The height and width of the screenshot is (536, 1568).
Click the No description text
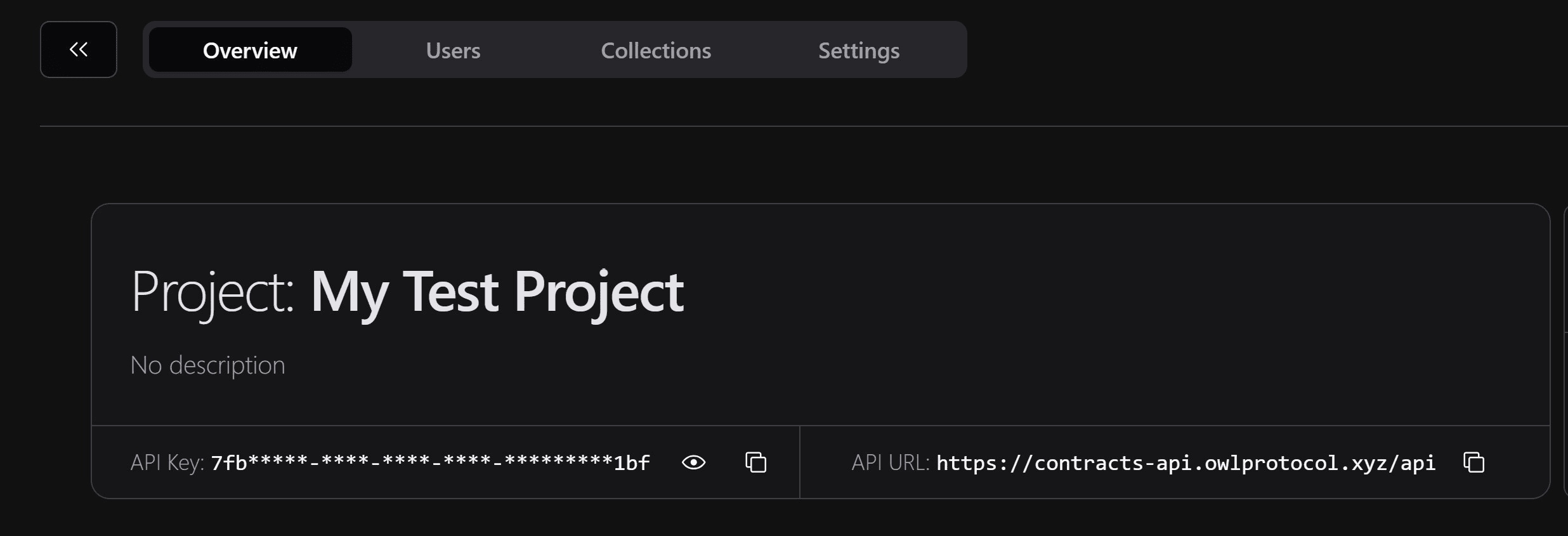point(207,365)
